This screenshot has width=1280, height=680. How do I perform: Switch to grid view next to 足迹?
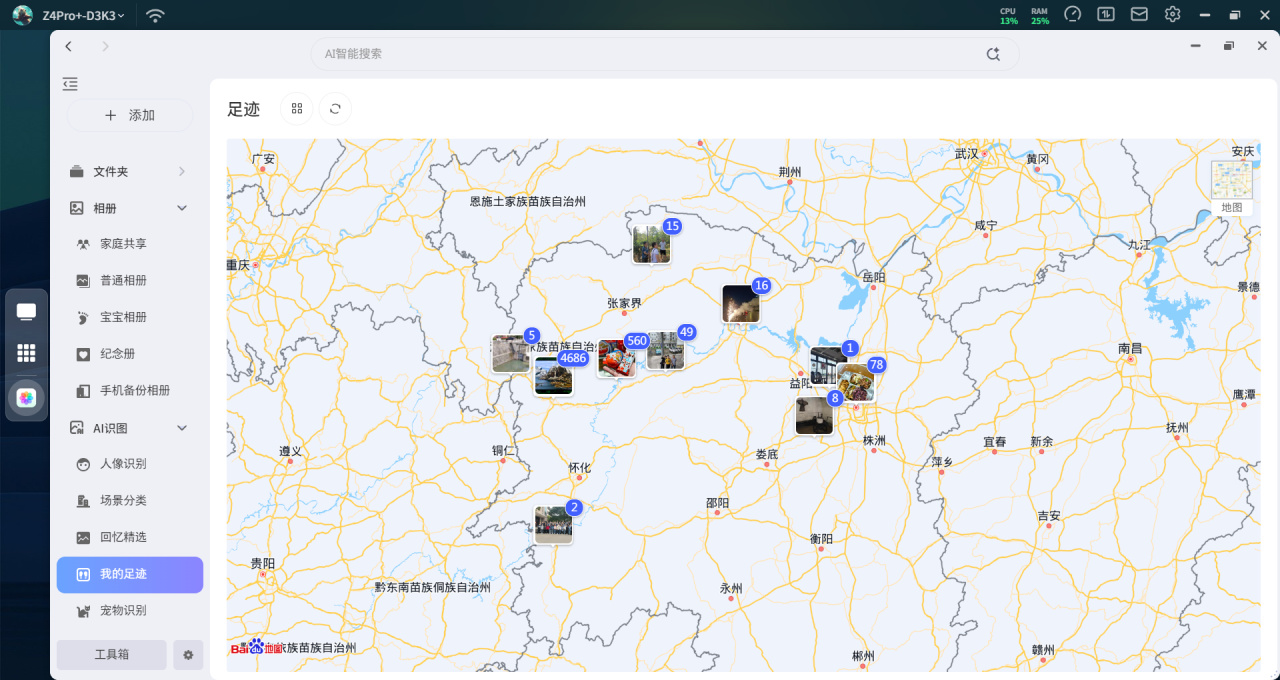(297, 109)
